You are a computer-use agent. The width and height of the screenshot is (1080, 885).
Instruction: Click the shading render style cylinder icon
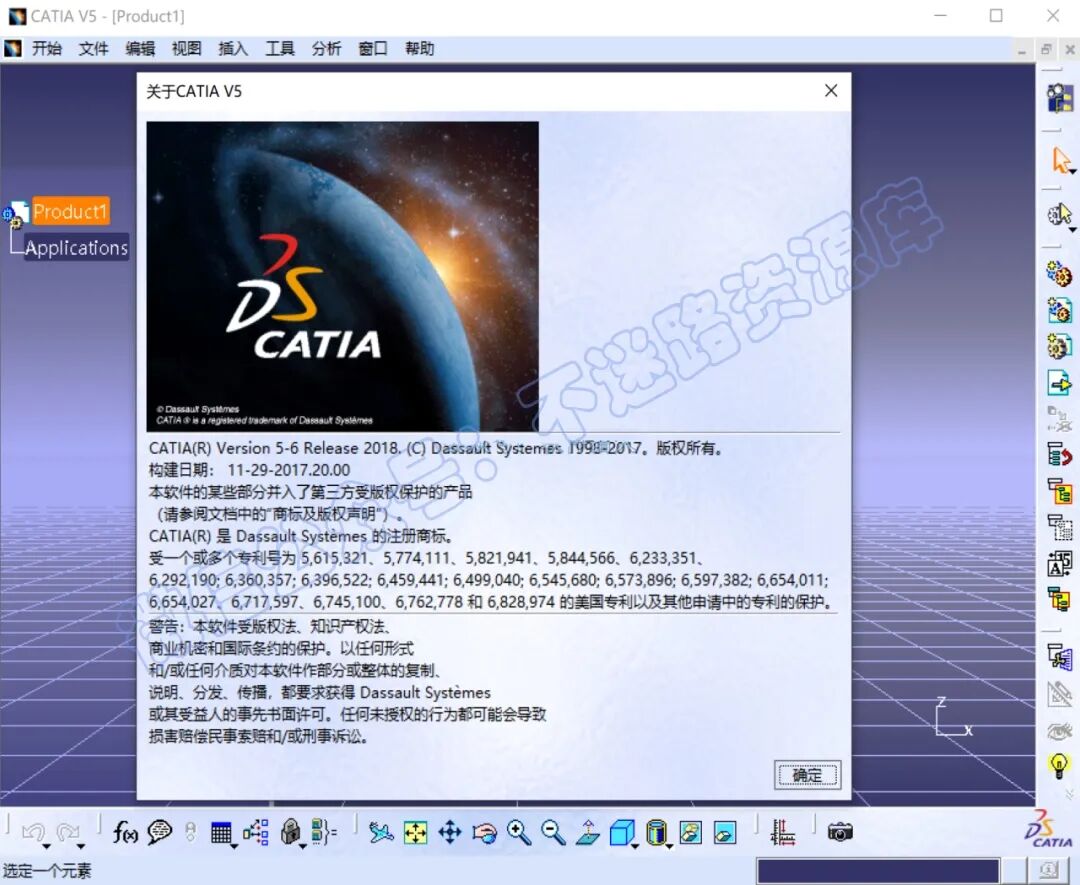pyautogui.click(x=656, y=832)
